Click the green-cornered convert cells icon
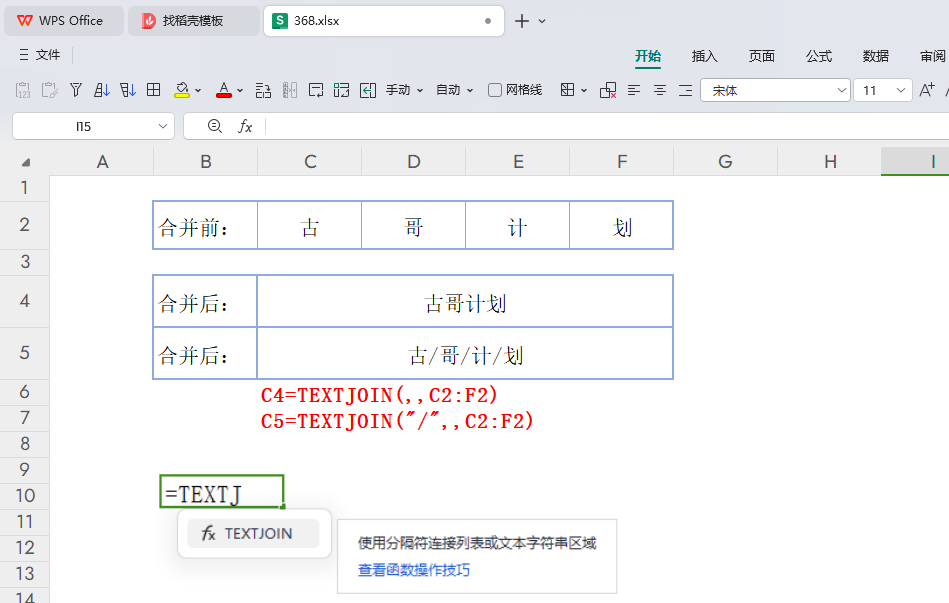949x603 pixels. [x=341, y=90]
